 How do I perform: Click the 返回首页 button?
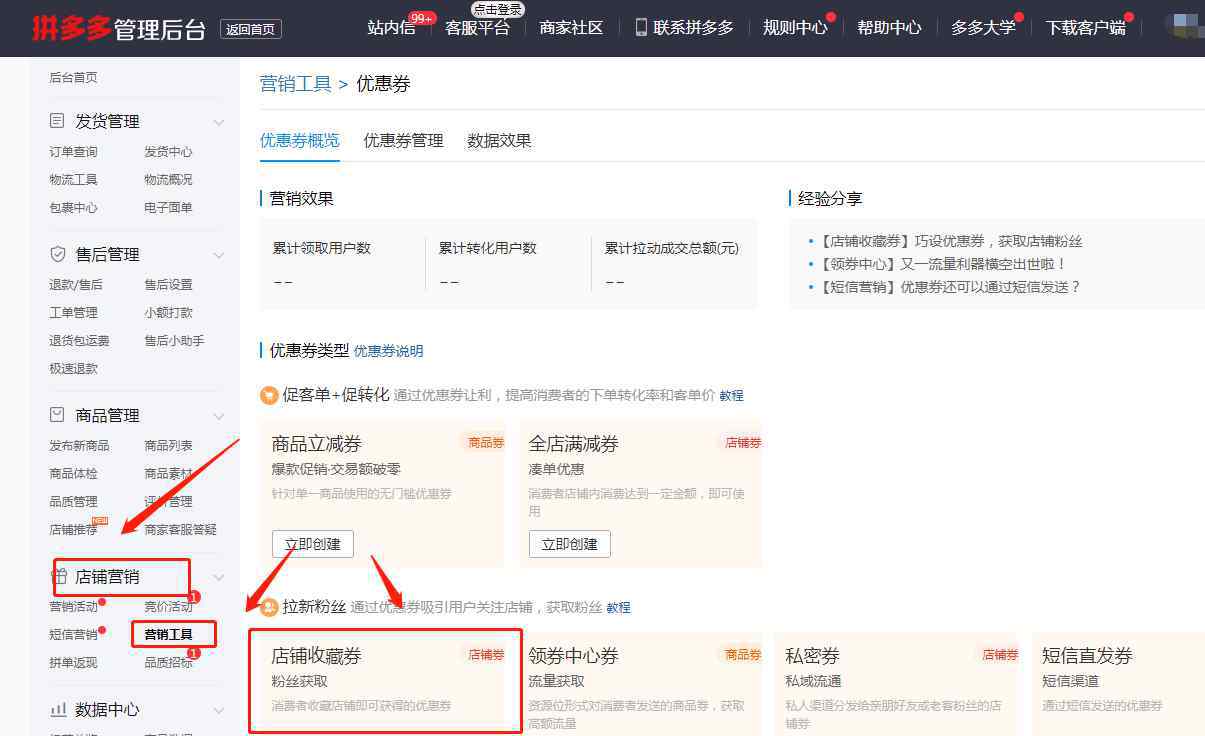251,29
